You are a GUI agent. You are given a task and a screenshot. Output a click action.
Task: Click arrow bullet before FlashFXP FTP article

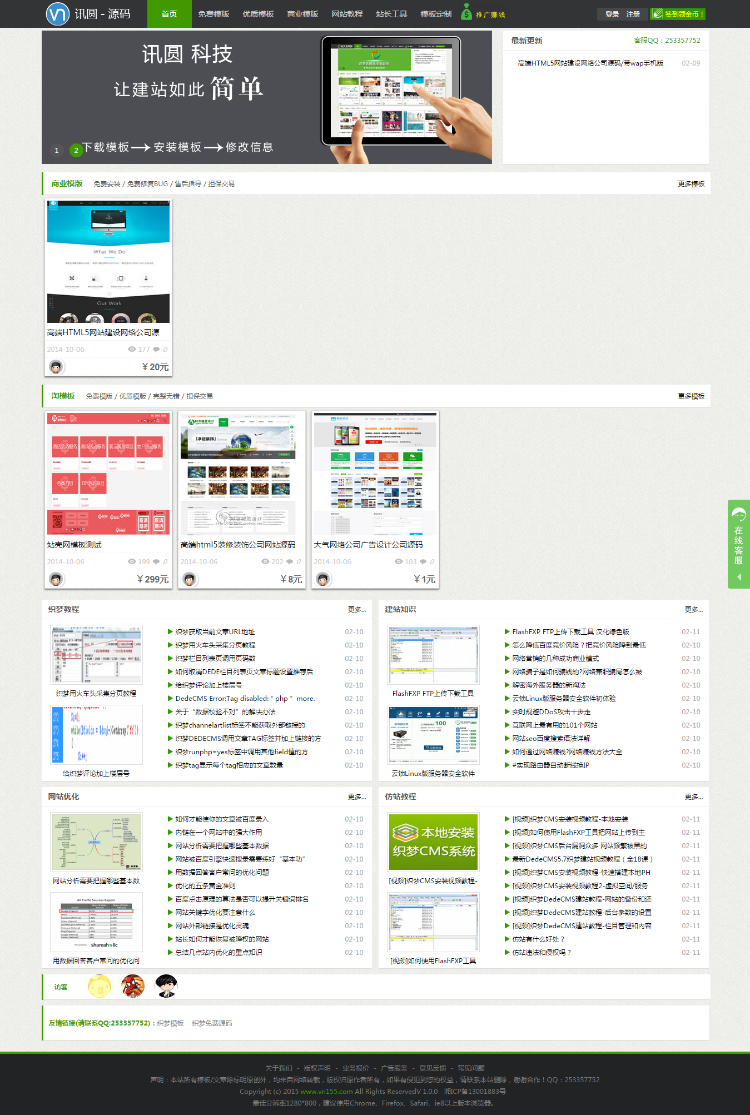(x=508, y=631)
